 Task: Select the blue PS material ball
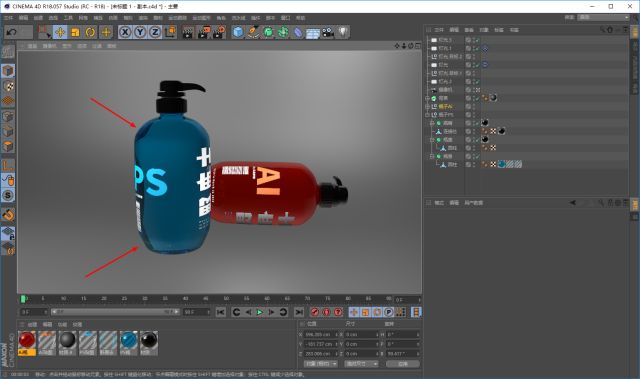(129, 340)
